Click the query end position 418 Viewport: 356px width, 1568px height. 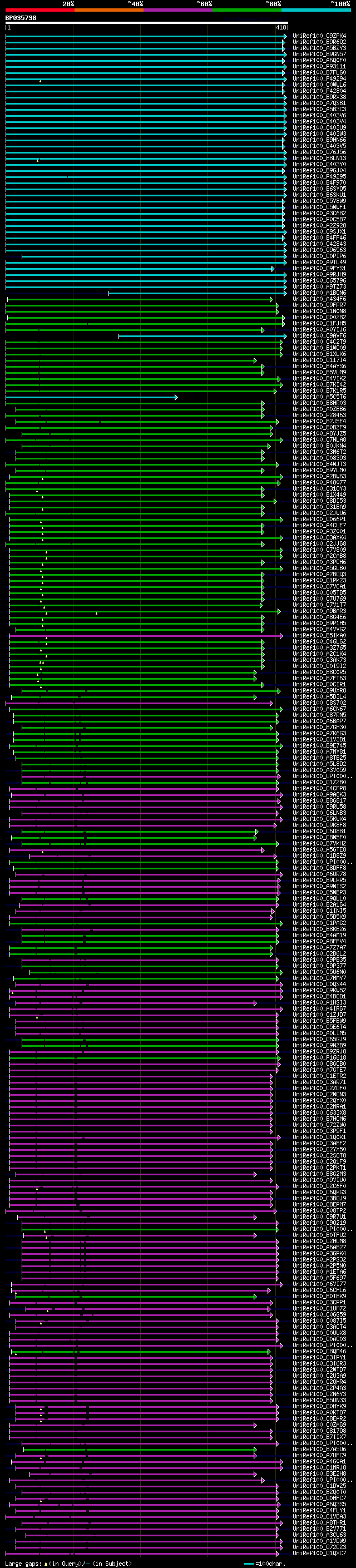pos(281,27)
